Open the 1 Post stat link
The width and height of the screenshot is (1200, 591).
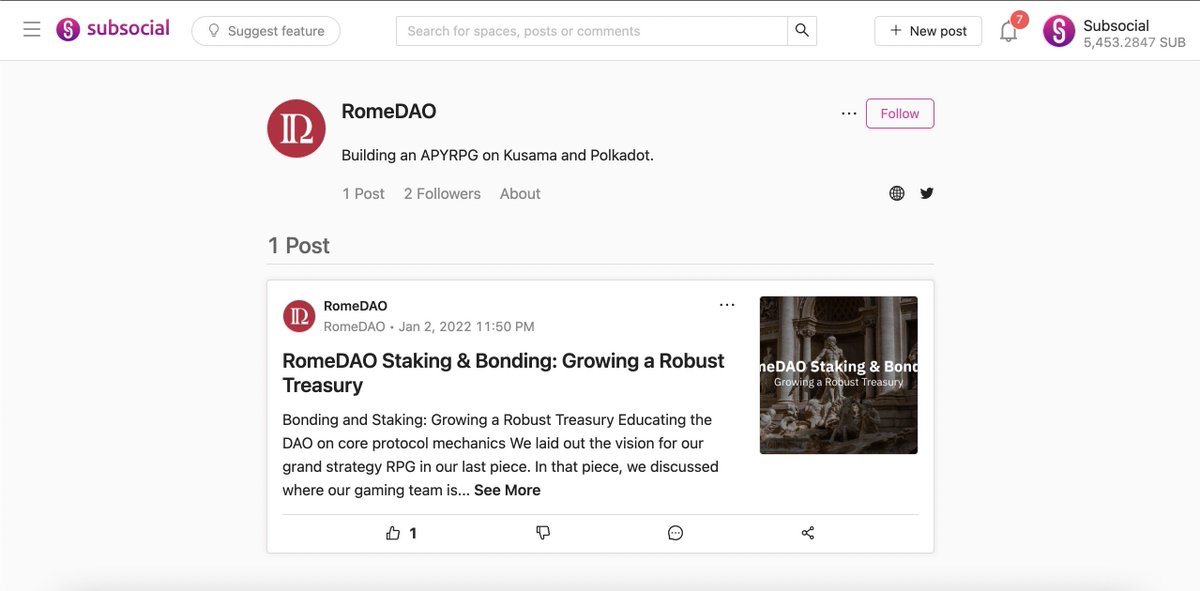(x=363, y=194)
